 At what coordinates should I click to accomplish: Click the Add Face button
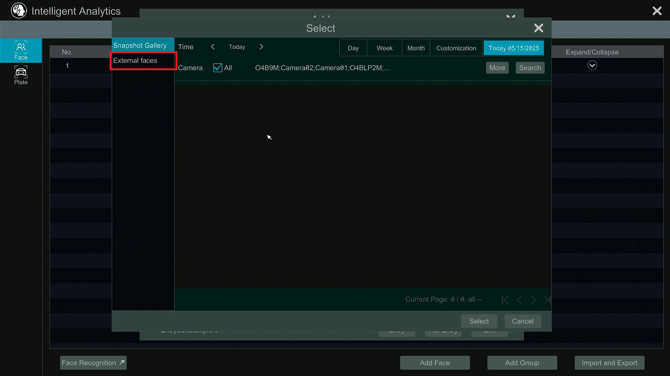pos(435,363)
